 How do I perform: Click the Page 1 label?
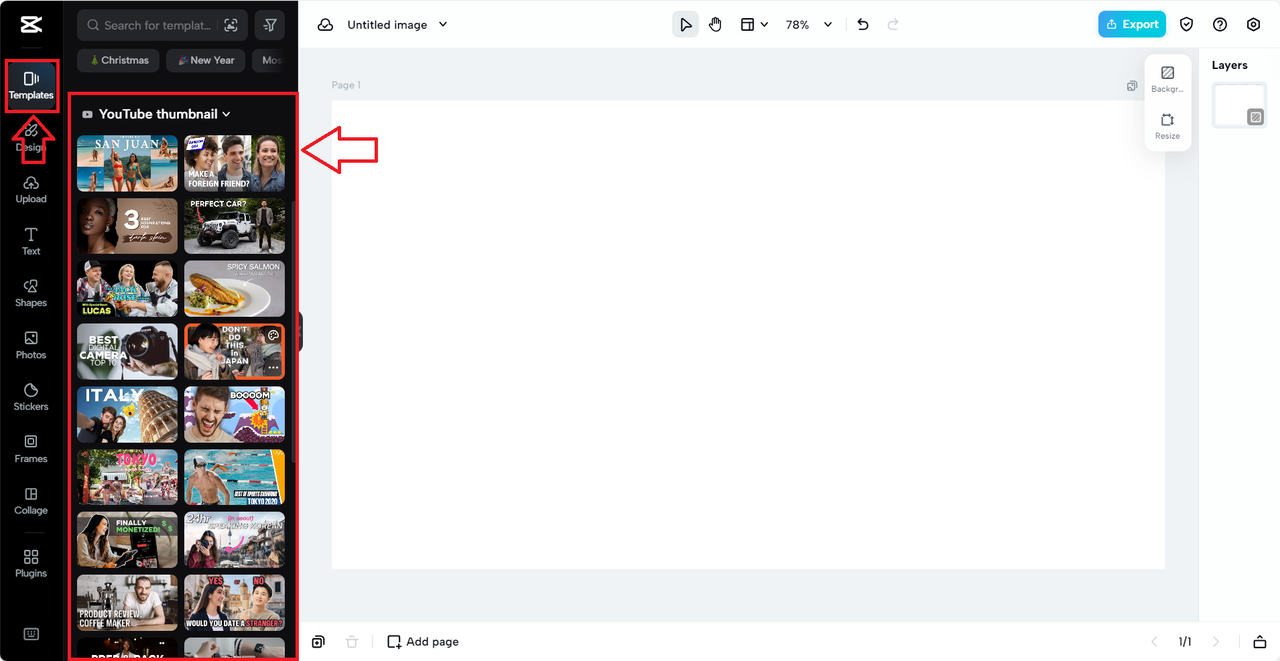click(346, 86)
